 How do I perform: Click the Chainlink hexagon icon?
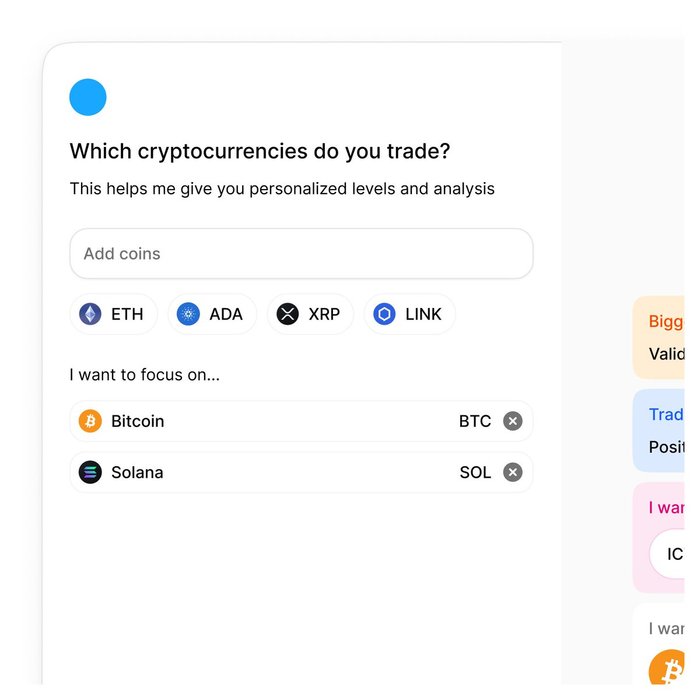pyautogui.click(x=385, y=314)
